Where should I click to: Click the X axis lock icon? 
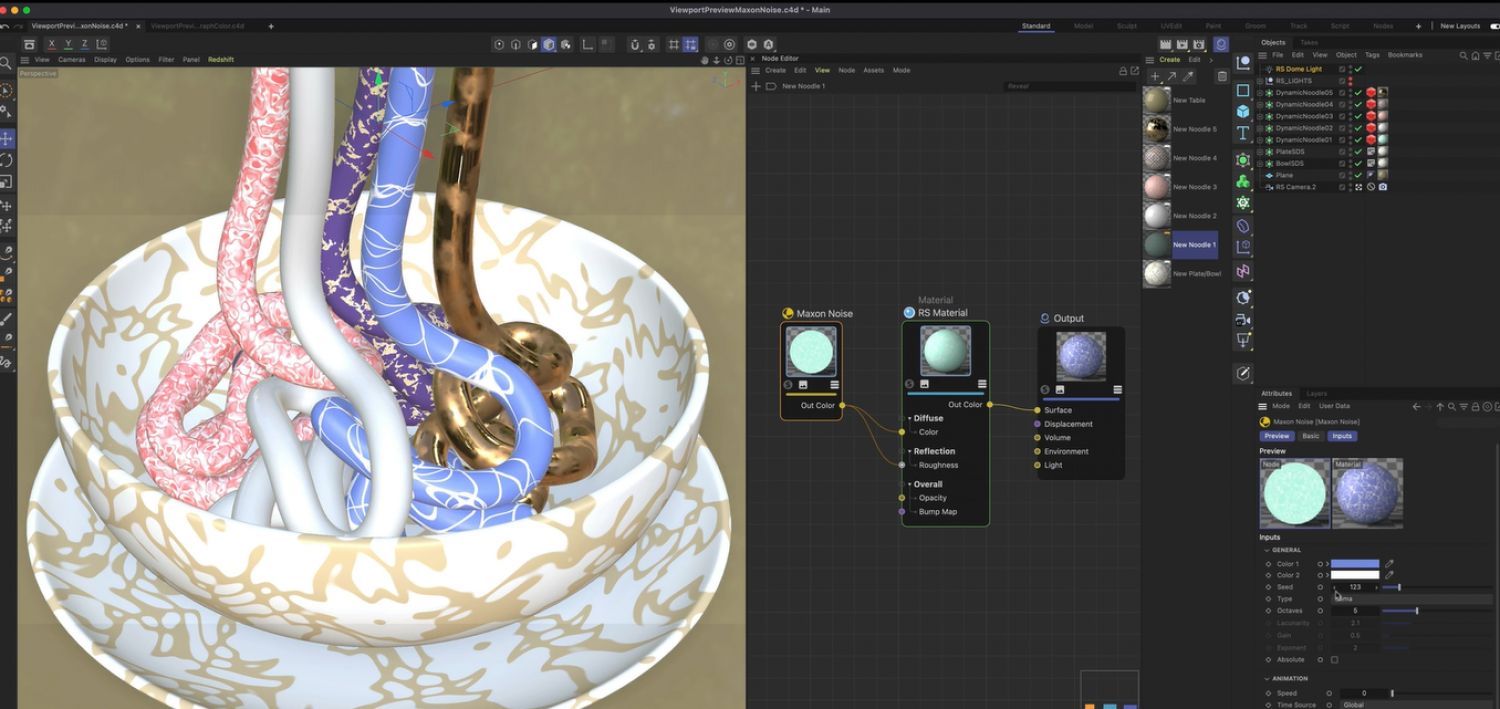point(52,44)
